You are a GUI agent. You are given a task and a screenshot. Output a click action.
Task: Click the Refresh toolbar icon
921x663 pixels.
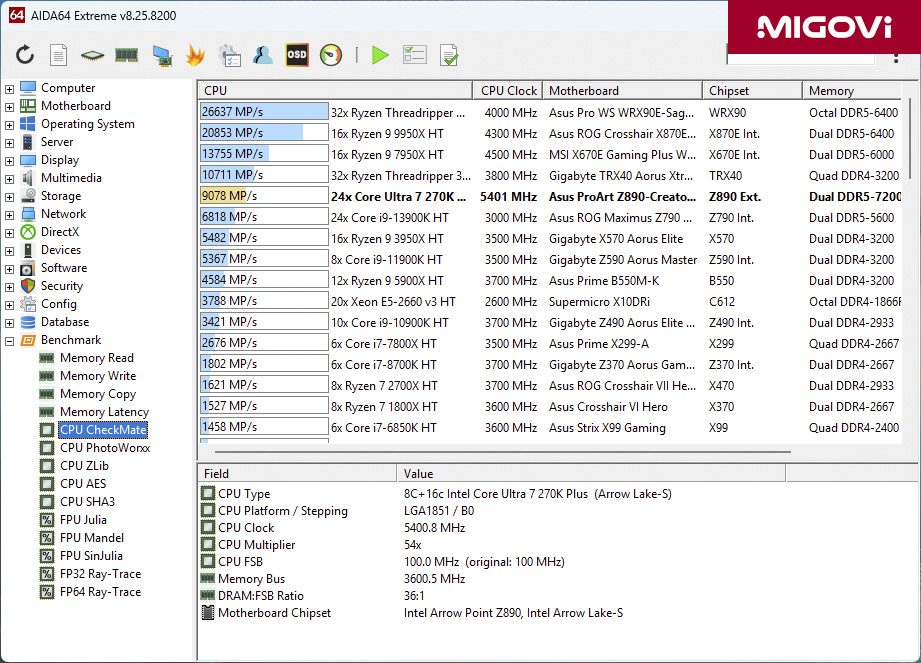point(25,55)
